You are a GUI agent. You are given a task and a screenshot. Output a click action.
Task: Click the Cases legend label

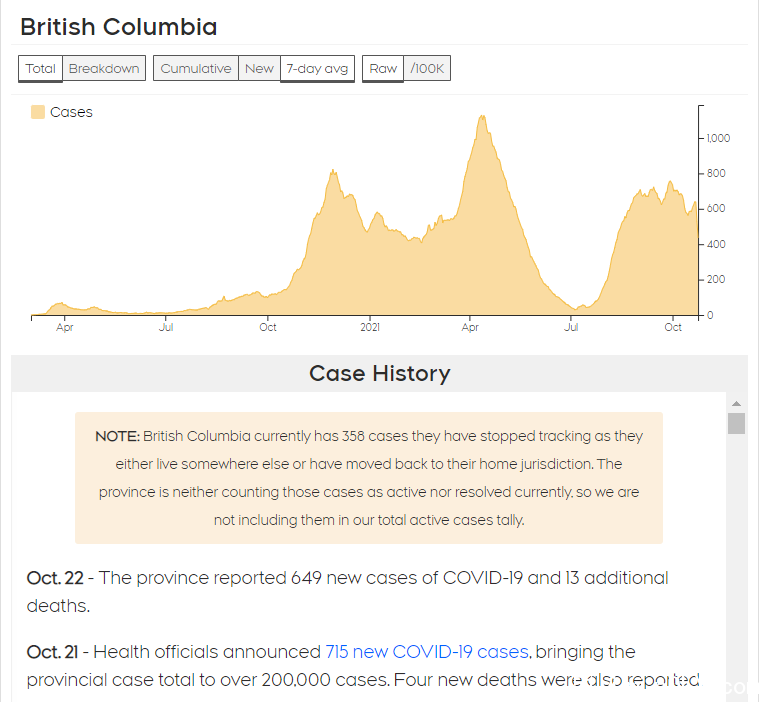71,112
